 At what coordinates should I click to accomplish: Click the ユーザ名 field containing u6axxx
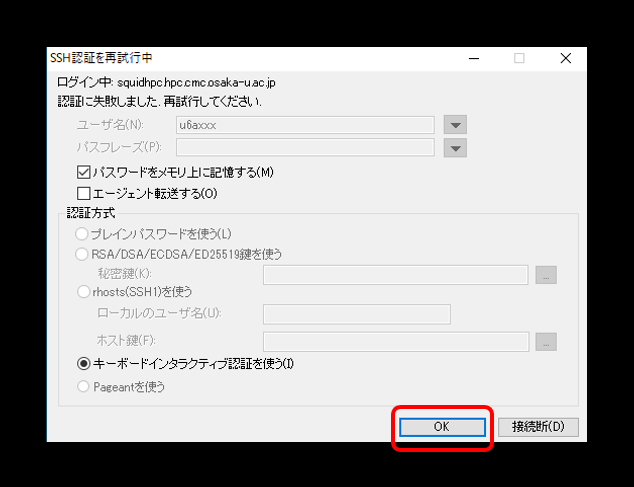(x=304, y=125)
